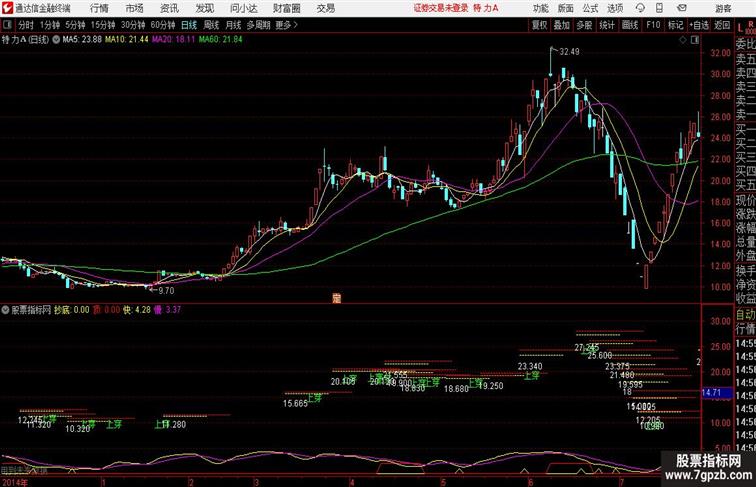Click the 统计 statistics button
756x487 pixels.
point(607,25)
